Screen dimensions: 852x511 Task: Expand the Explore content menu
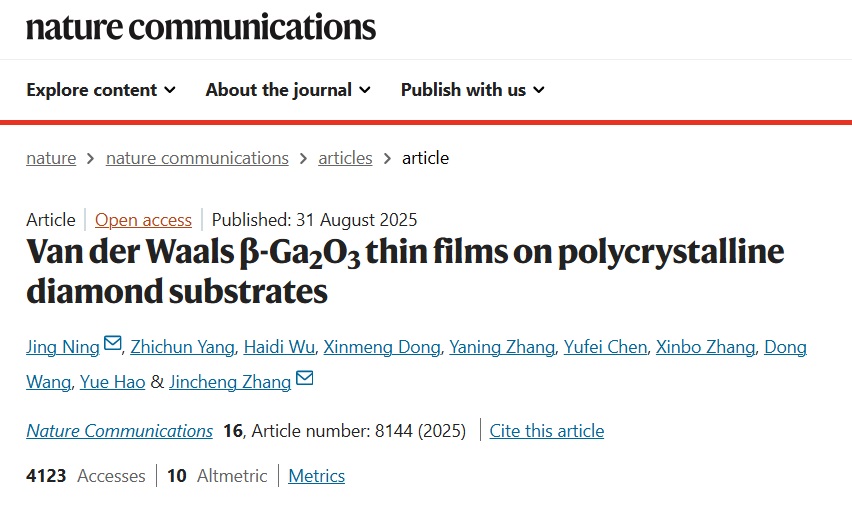click(101, 90)
